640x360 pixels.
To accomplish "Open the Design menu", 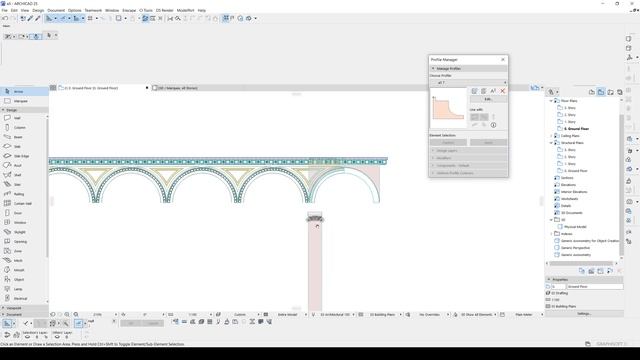I will [x=38, y=10].
